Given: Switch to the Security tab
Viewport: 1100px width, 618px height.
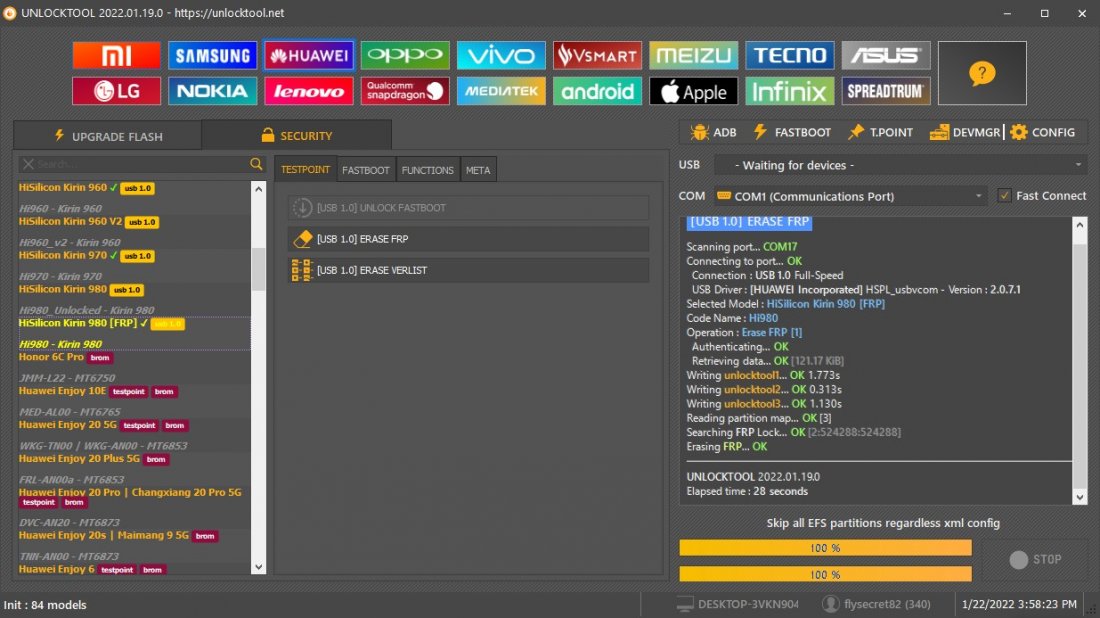Looking at the screenshot, I should (297, 135).
